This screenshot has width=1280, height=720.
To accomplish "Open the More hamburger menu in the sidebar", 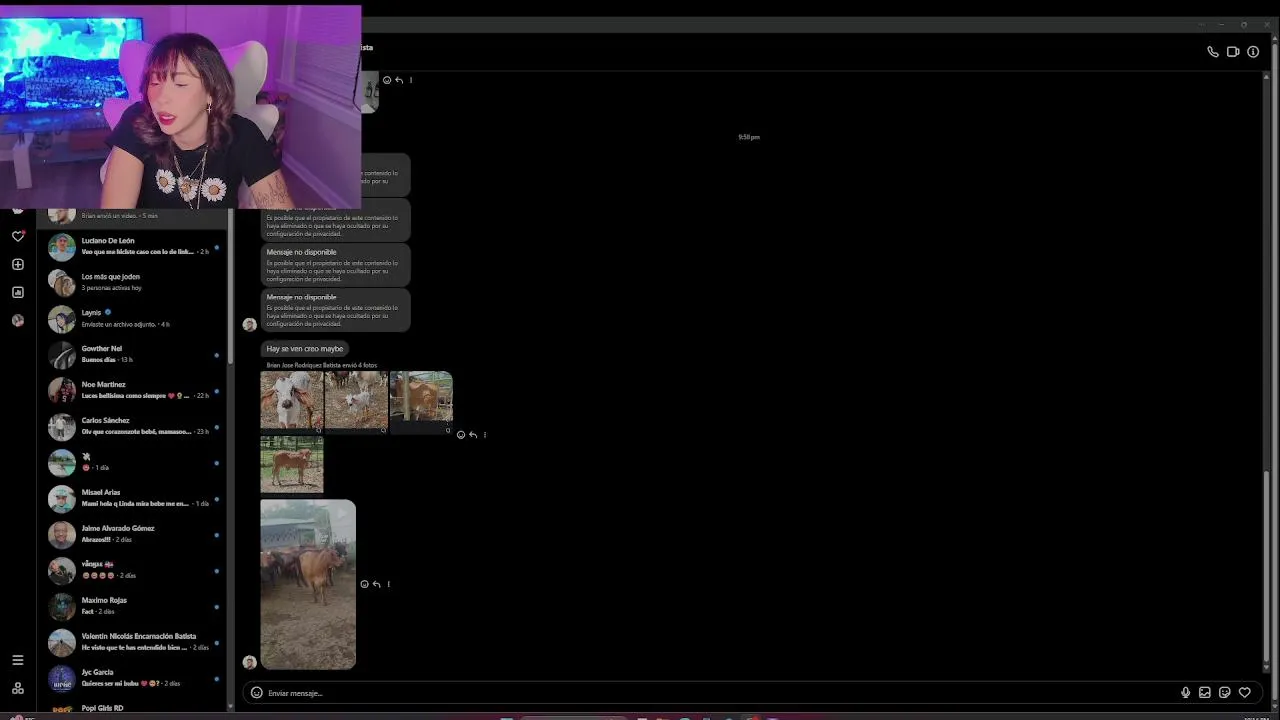I will [18, 660].
